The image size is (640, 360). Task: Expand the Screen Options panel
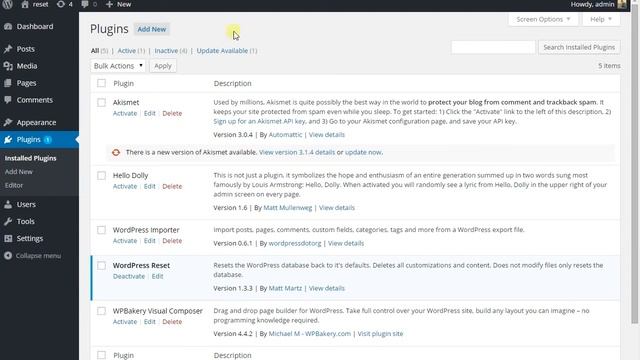click(x=543, y=19)
